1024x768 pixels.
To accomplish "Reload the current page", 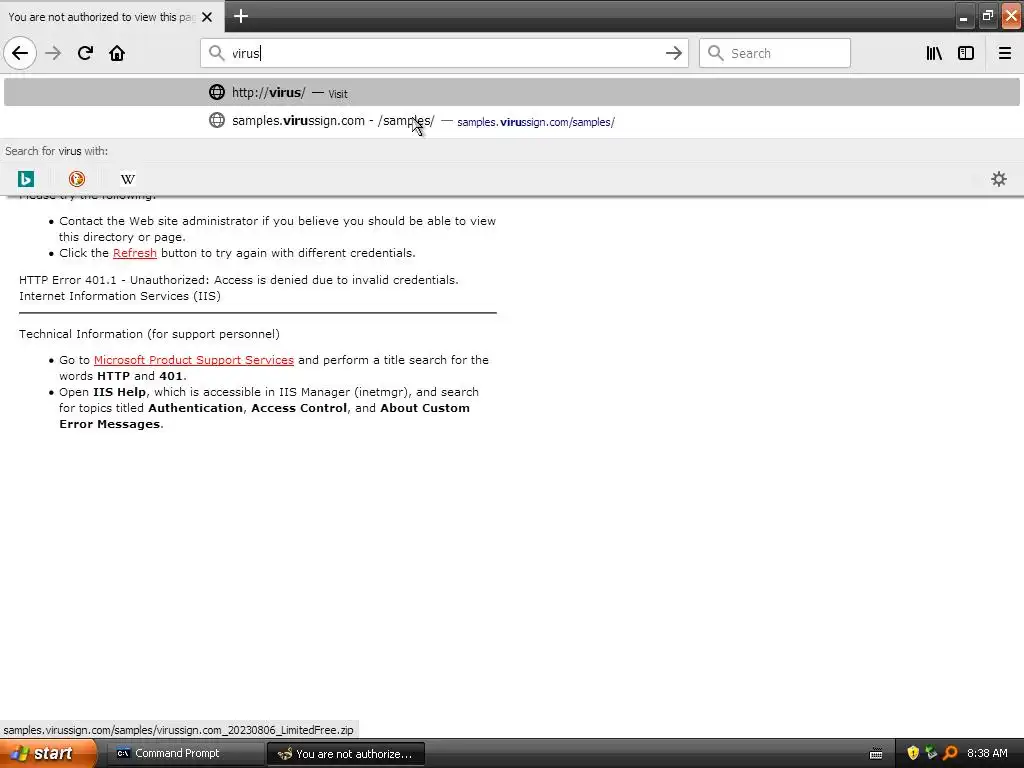I will pos(85,53).
